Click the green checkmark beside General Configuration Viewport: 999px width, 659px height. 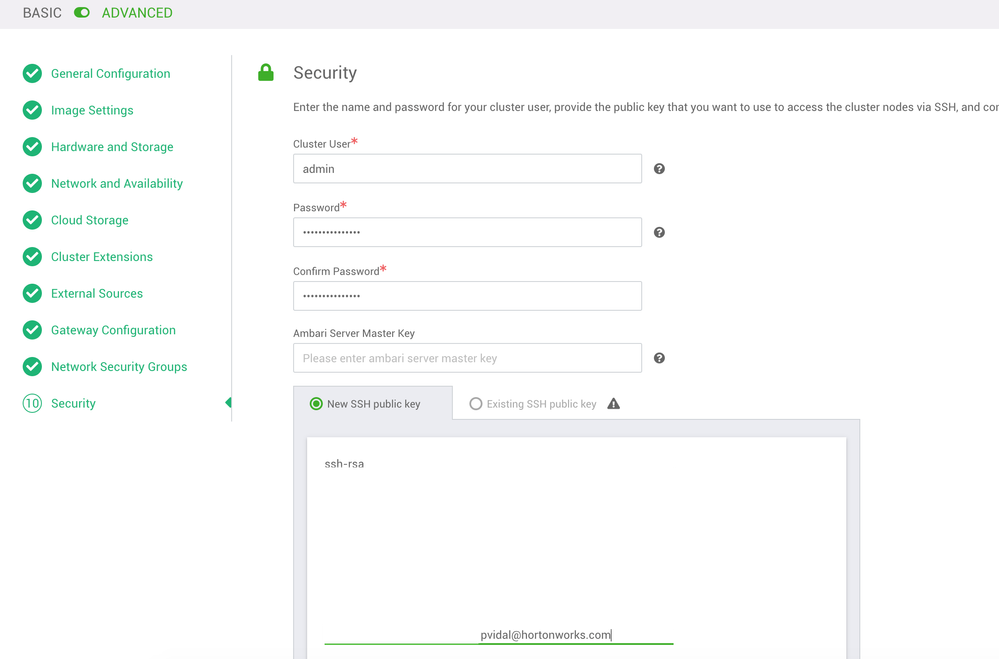tap(31, 73)
